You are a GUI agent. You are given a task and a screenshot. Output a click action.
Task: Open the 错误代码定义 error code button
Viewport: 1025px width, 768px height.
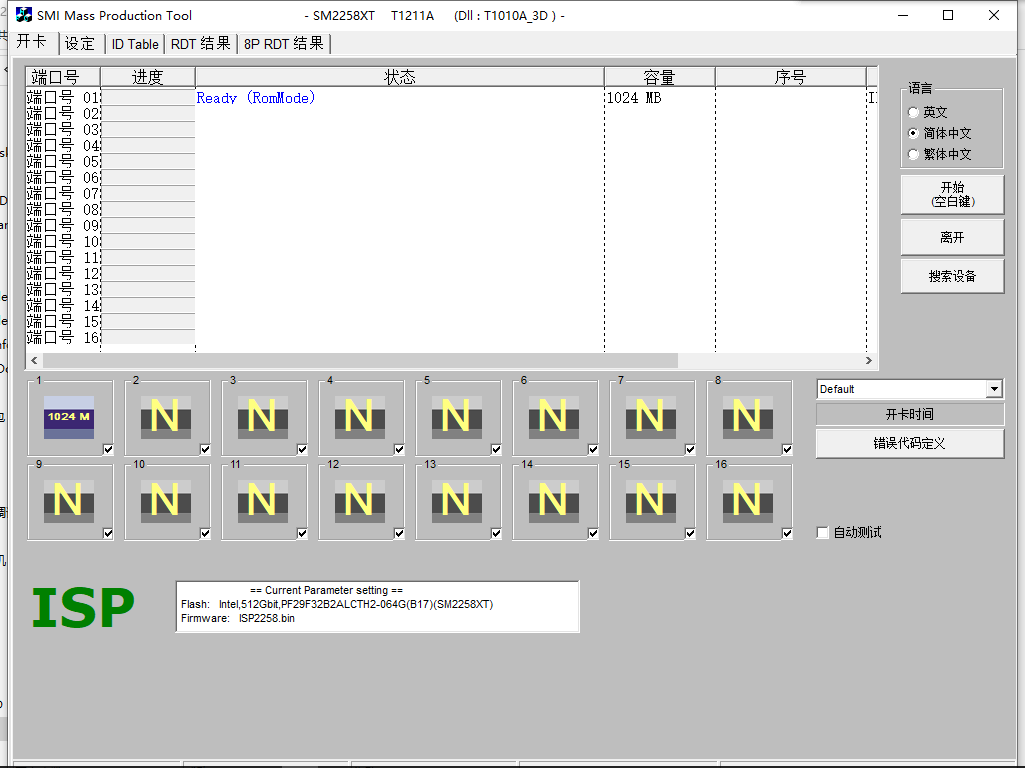click(x=910, y=443)
